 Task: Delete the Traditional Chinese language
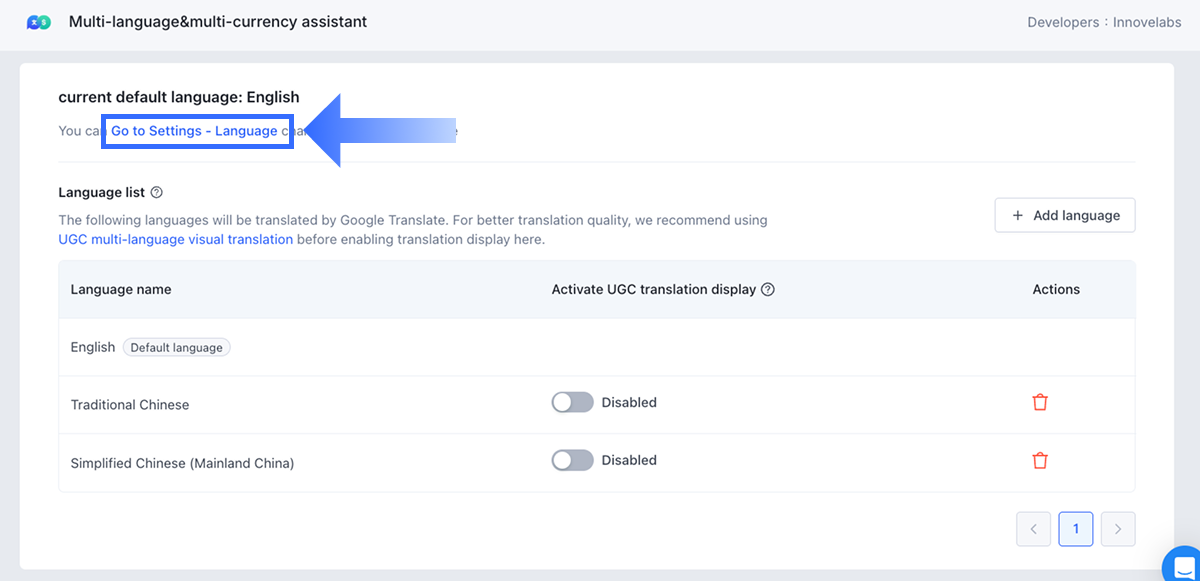point(1040,403)
